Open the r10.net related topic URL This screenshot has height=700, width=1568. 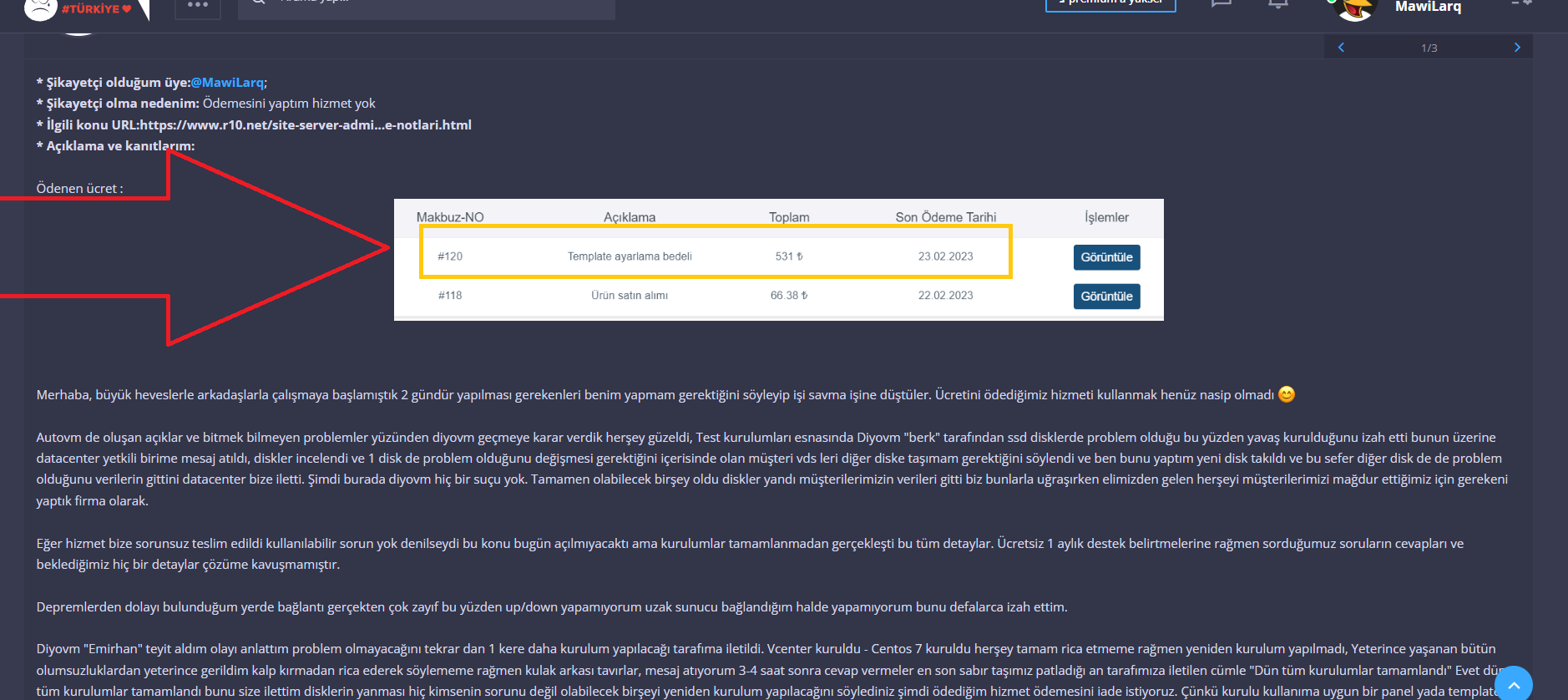[x=306, y=124]
